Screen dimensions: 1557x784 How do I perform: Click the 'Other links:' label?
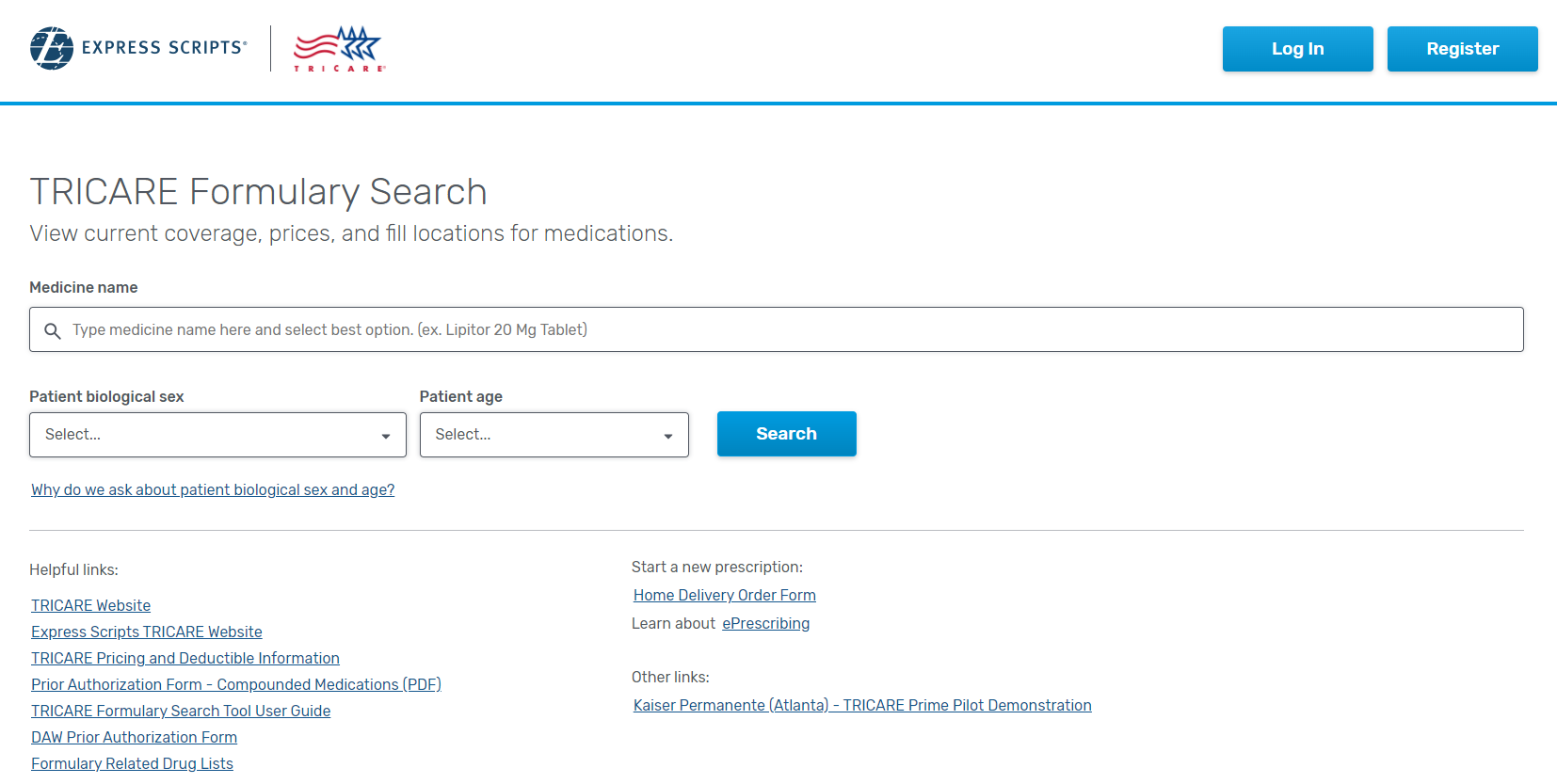pyautogui.click(x=670, y=677)
